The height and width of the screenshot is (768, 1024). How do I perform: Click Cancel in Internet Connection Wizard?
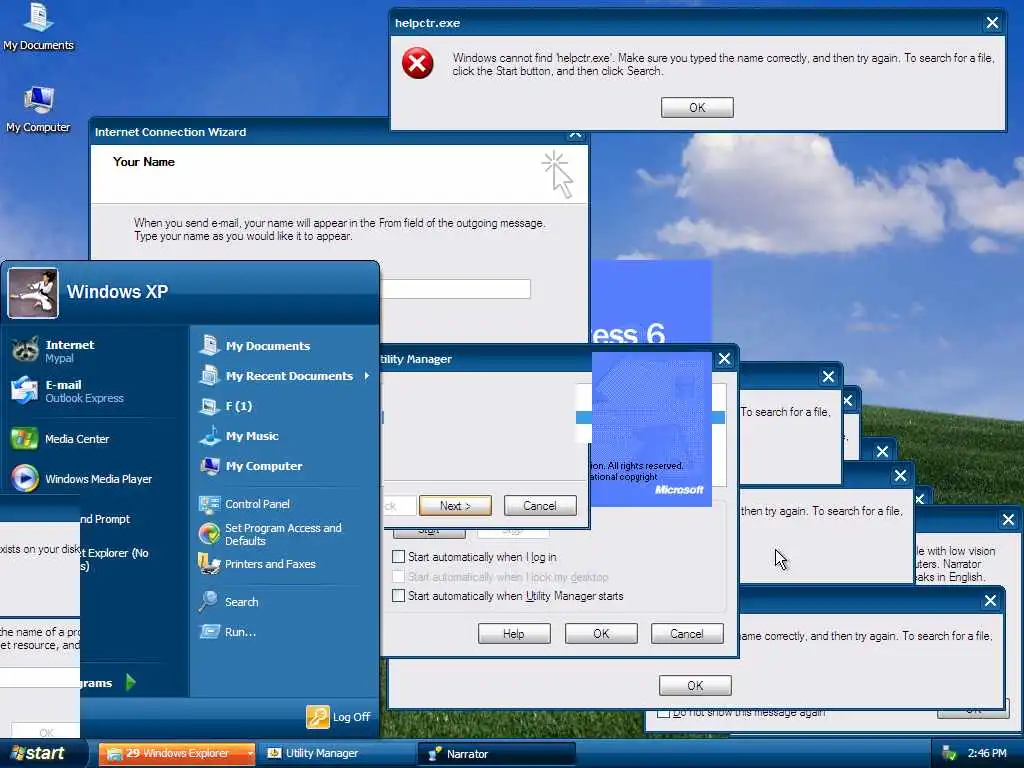point(540,505)
